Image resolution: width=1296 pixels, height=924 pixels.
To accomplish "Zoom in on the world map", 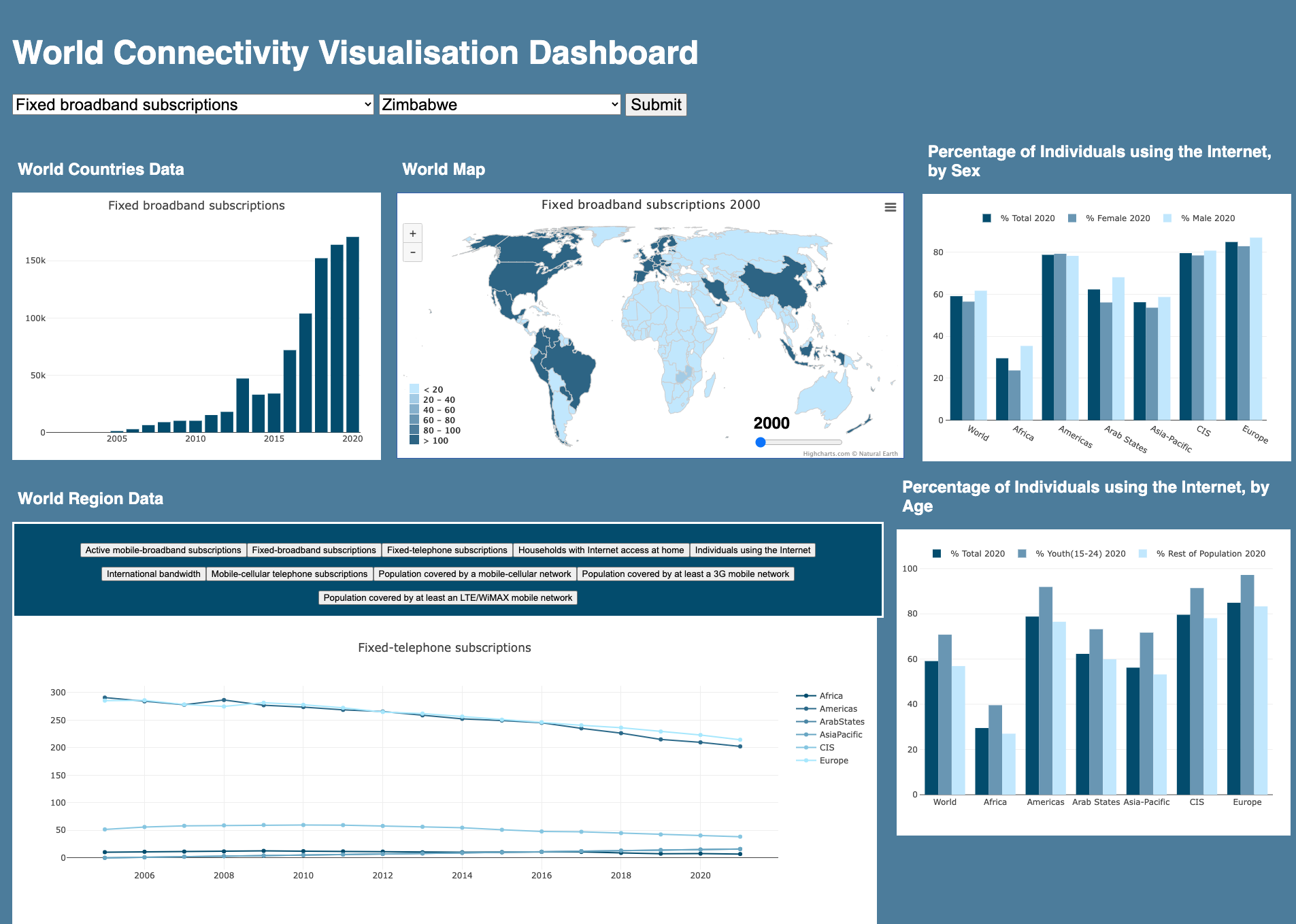I will 412,233.
